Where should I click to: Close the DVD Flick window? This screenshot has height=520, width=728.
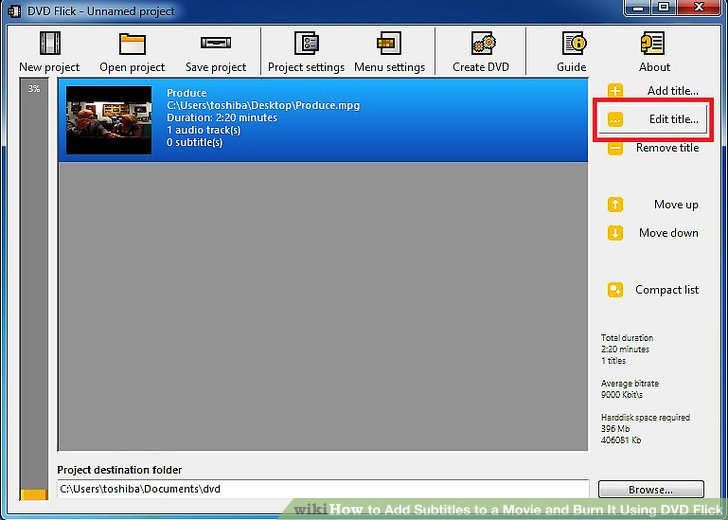(x=699, y=7)
